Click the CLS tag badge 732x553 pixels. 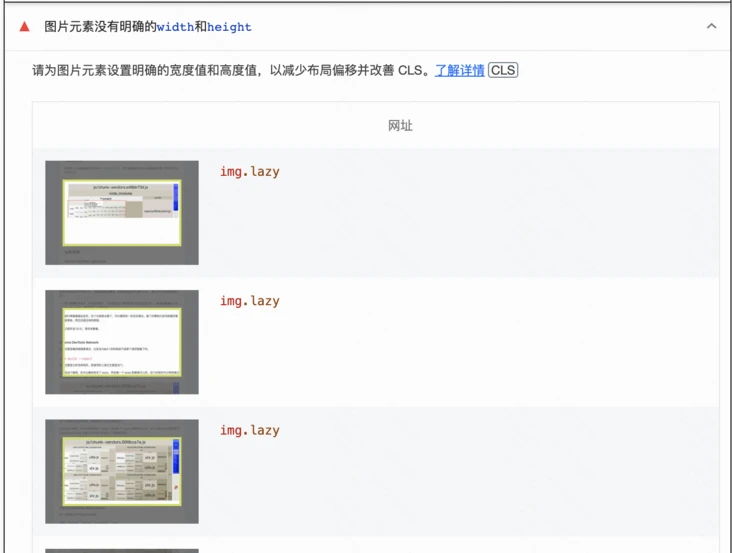point(503,70)
